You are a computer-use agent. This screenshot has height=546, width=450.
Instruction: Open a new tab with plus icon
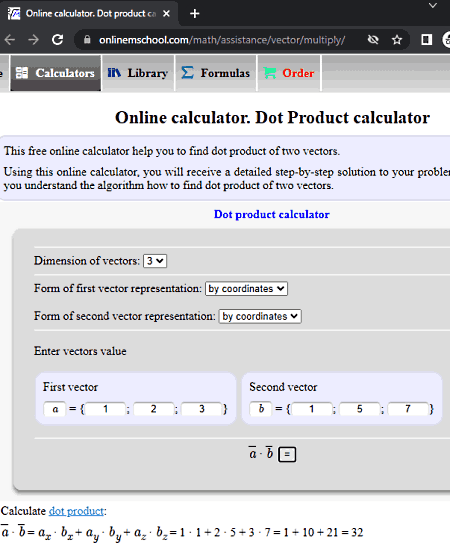tap(195, 14)
